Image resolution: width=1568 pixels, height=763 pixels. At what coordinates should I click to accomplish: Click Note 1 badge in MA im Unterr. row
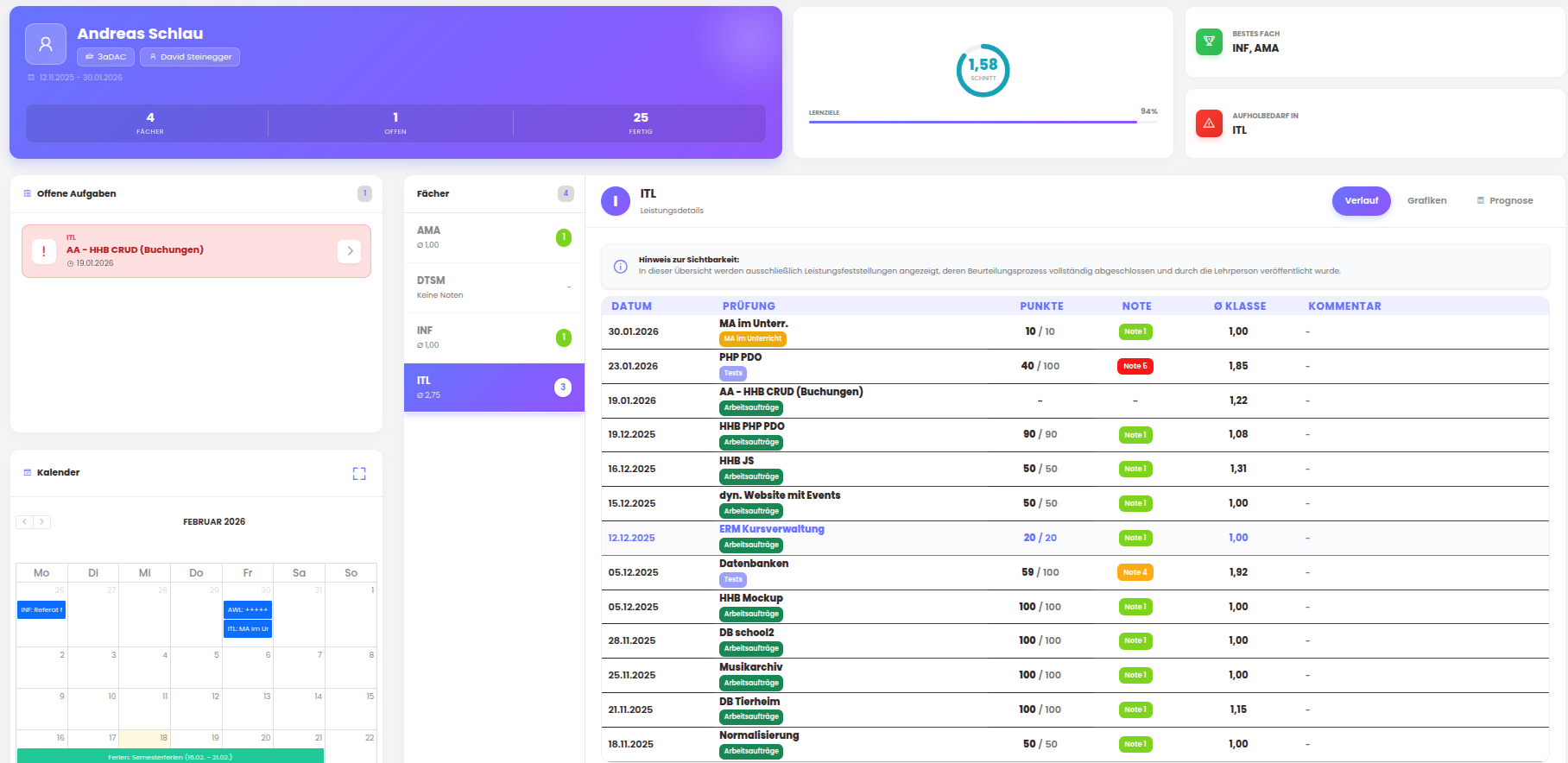coord(1135,331)
